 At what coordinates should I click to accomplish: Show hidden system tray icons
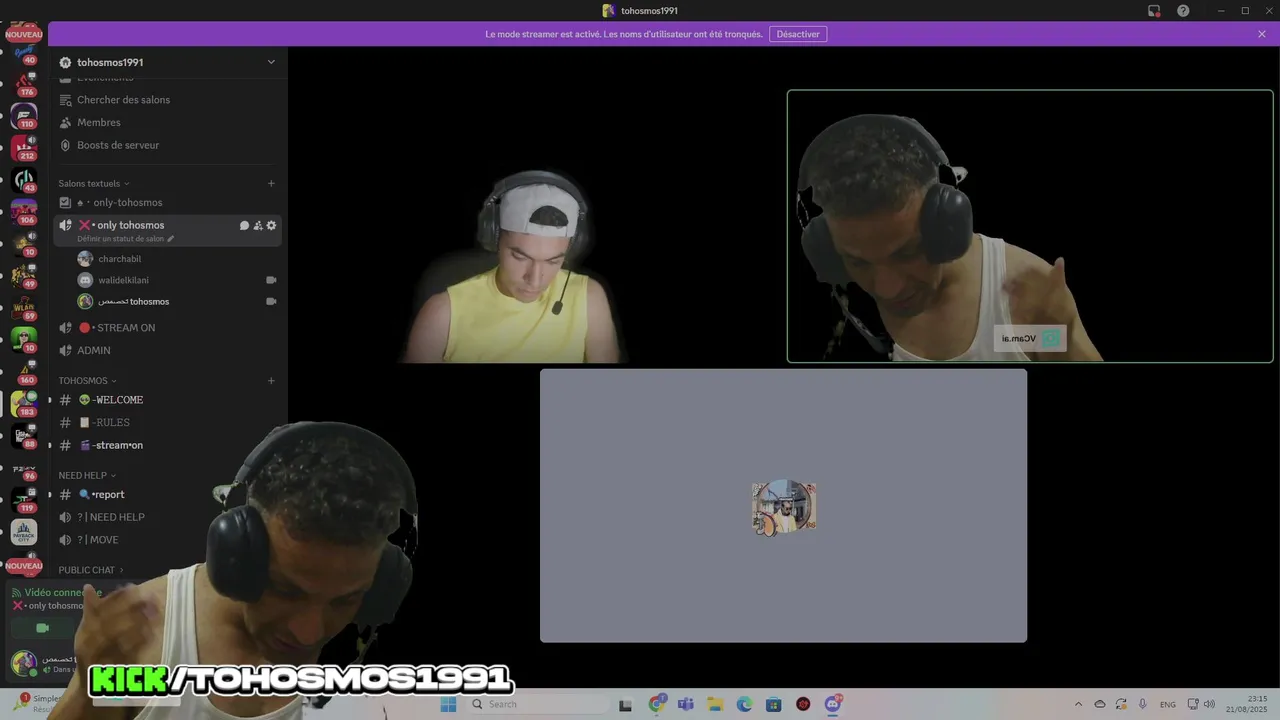click(x=1078, y=704)
